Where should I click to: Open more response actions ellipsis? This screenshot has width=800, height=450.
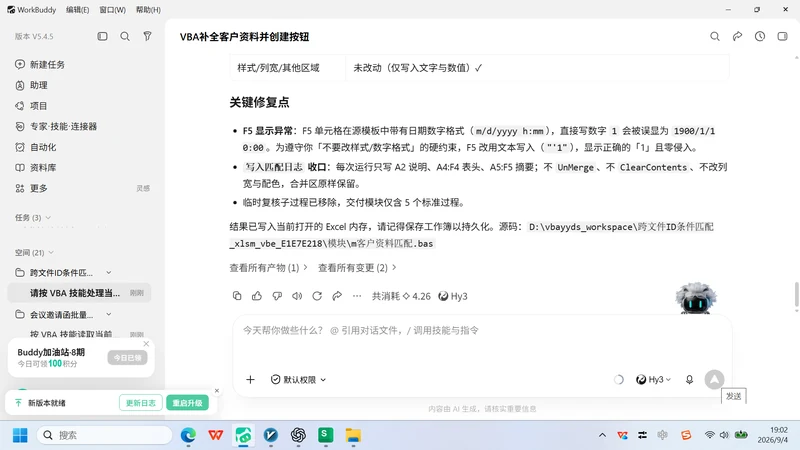(x=357, y=296)
